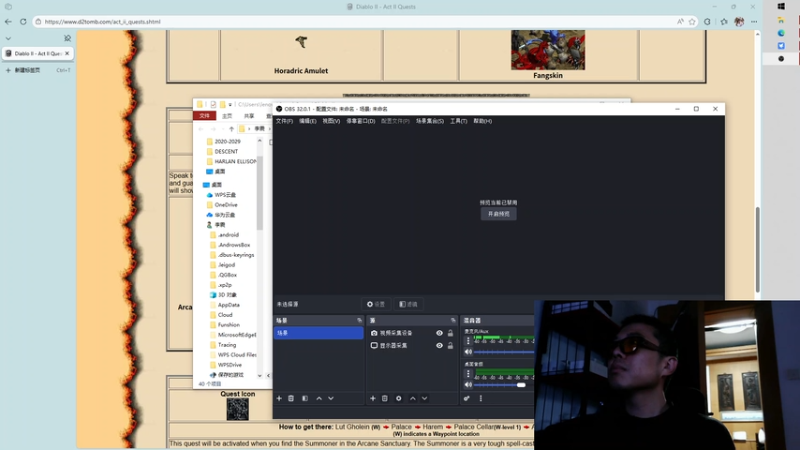Hide the display capture source
Viewport: 800px width, 450px height.
click(439, 345)
